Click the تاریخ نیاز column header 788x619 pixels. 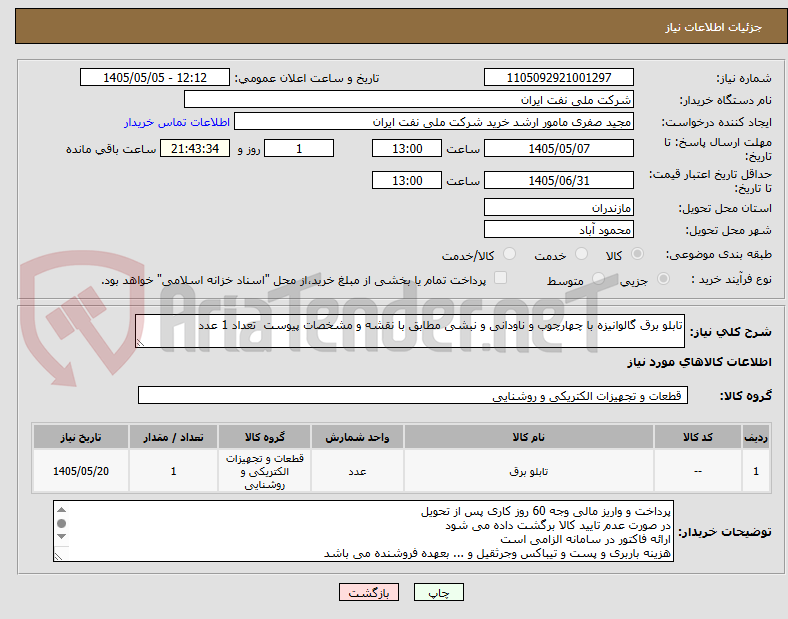[81, 437]
